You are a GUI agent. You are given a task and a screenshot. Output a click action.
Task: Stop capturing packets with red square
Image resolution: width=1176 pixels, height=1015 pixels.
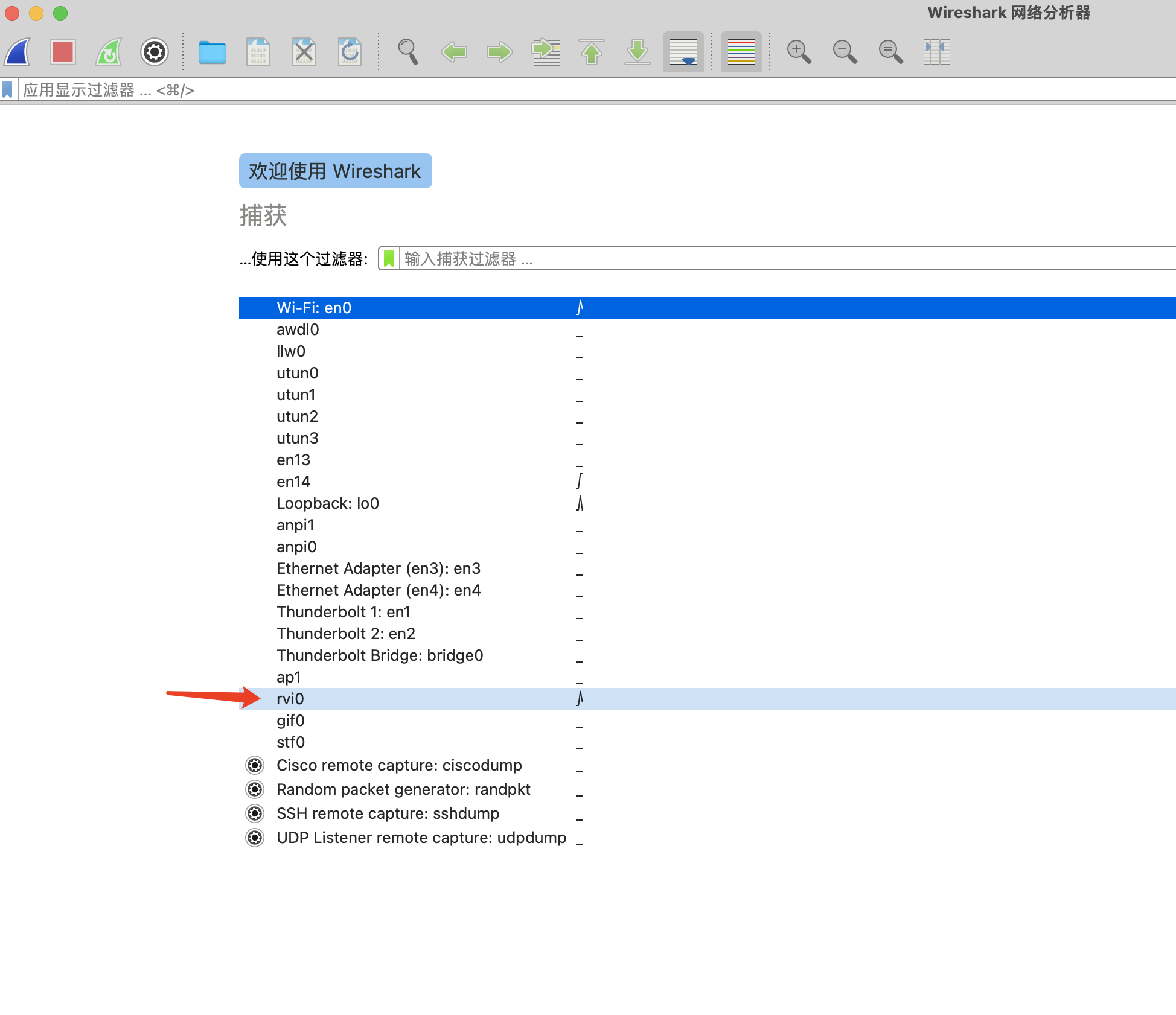click(x=63, y=52)
